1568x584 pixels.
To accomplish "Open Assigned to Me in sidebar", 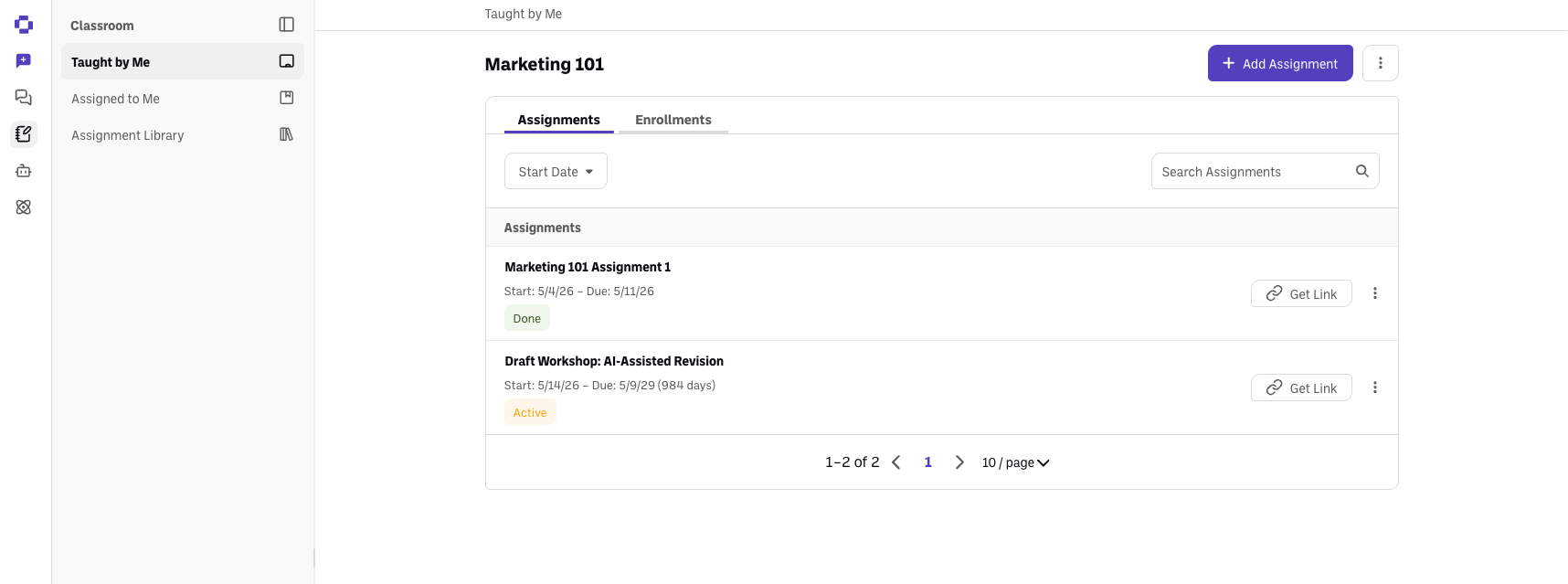I will pyautogui.click(x=183, y=98).
